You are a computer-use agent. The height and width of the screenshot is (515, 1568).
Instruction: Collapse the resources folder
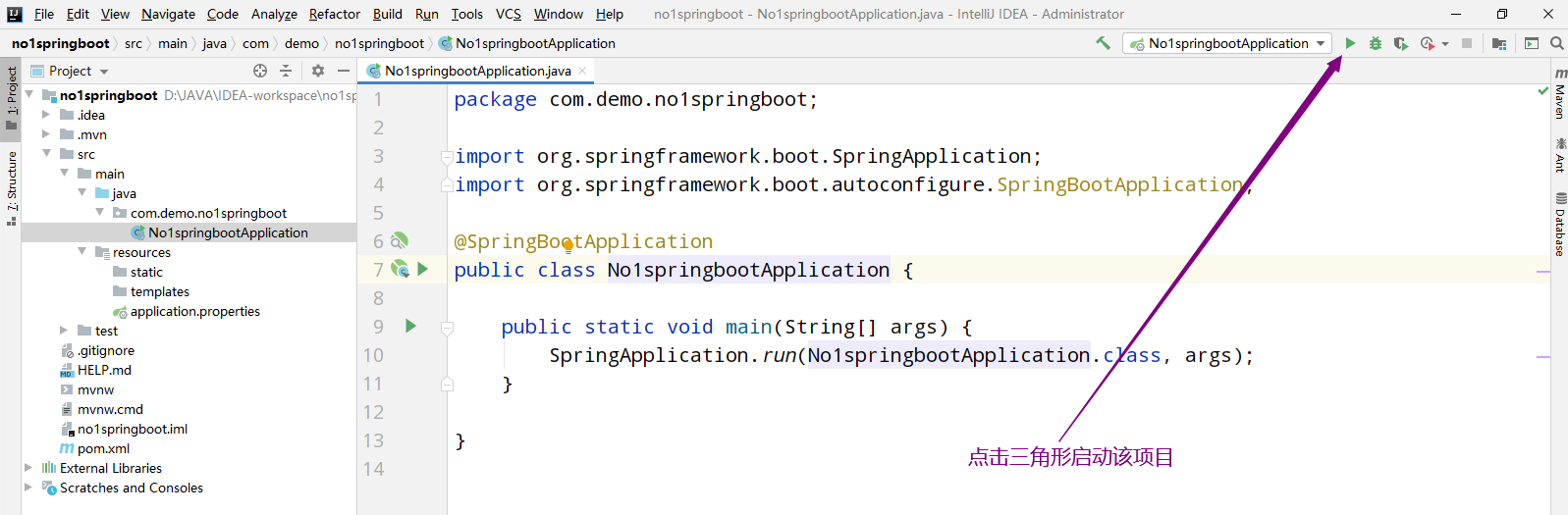pos(82,252)
